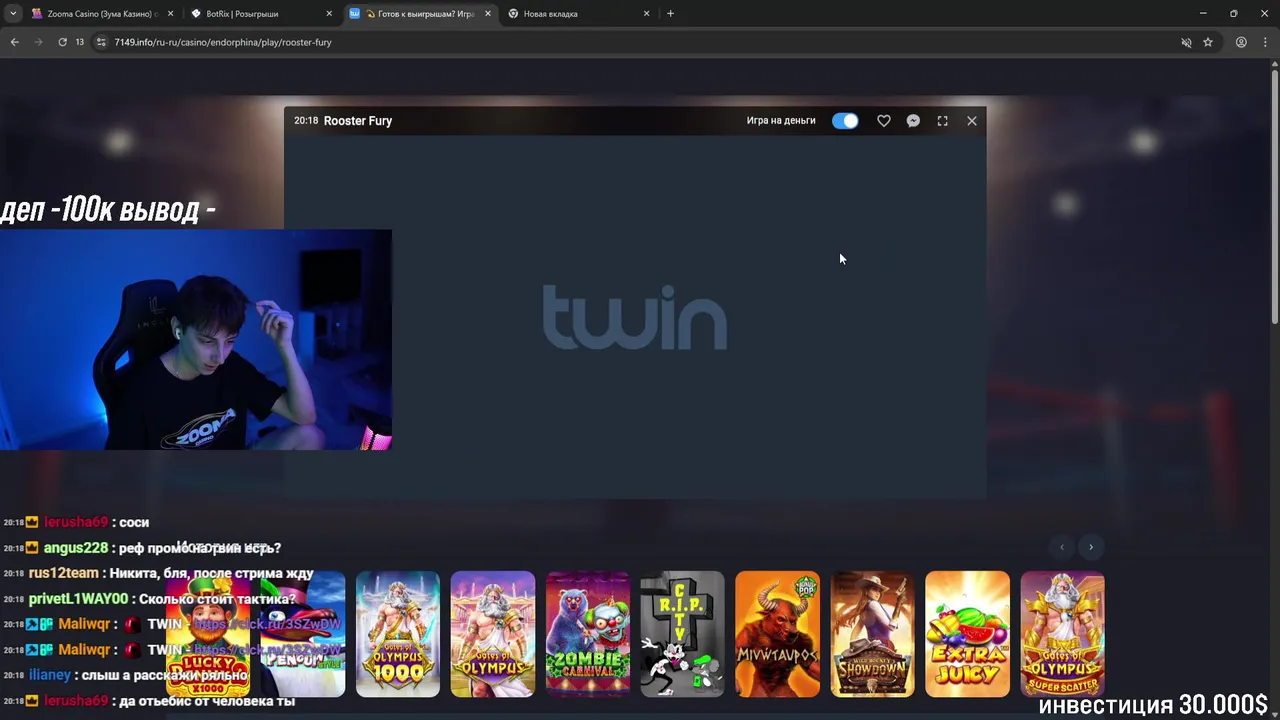Open the Extra Juicy game

[967, 634]
